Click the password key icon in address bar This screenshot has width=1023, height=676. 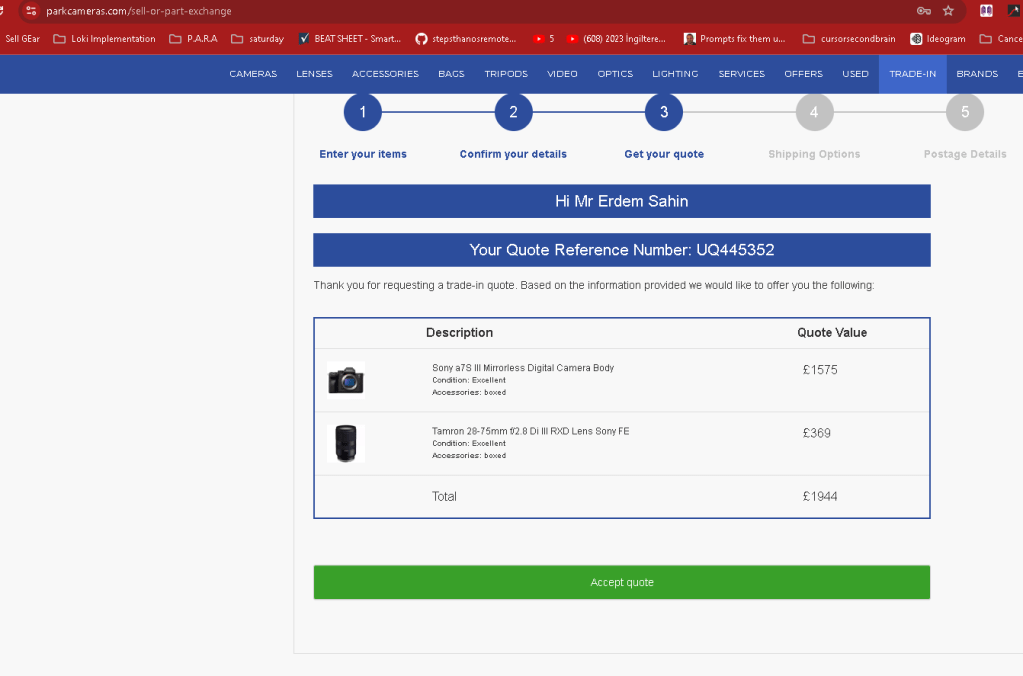coord(923,10)
